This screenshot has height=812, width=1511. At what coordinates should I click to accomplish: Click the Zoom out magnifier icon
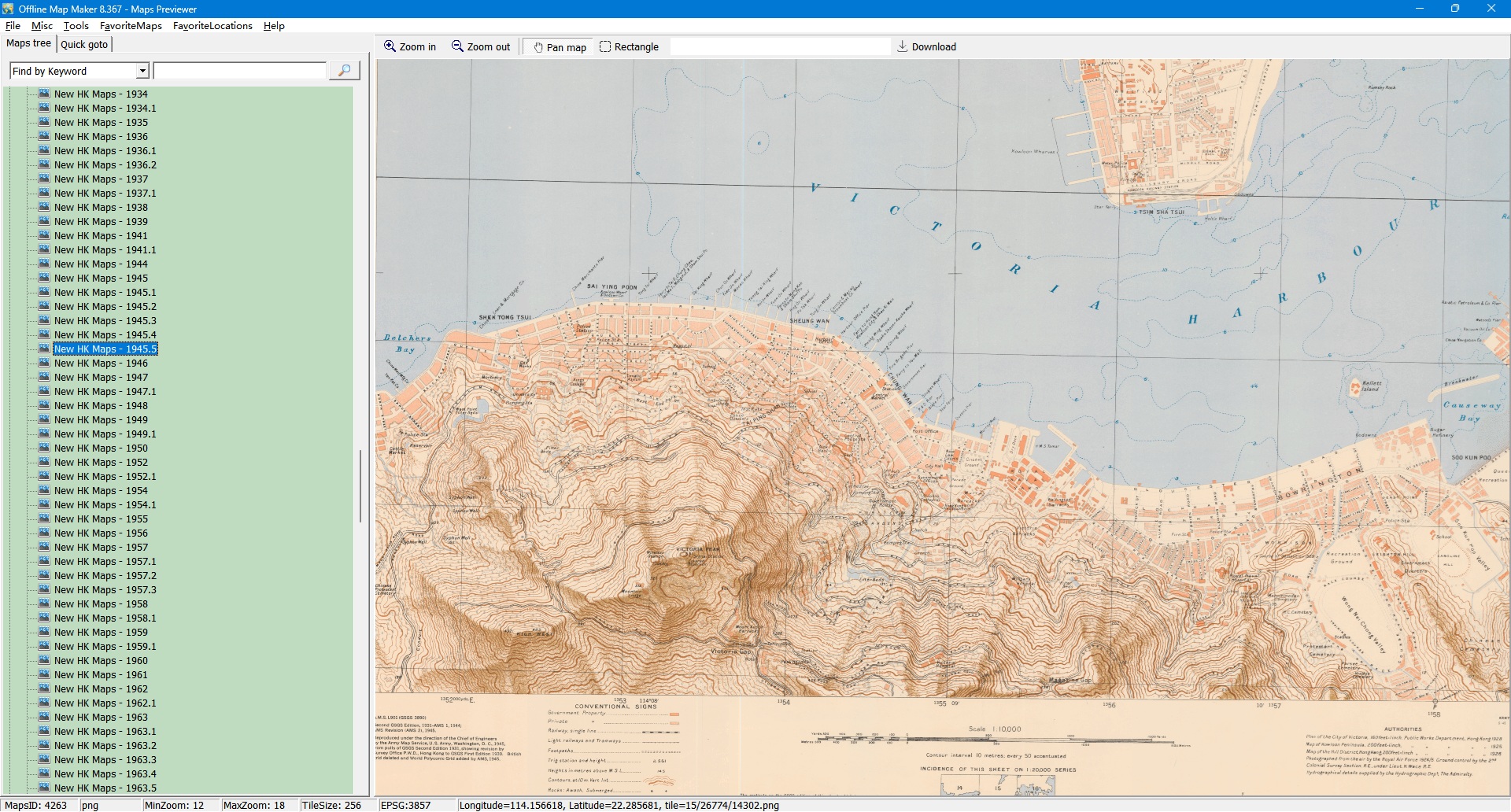click(x=457, y=46)
